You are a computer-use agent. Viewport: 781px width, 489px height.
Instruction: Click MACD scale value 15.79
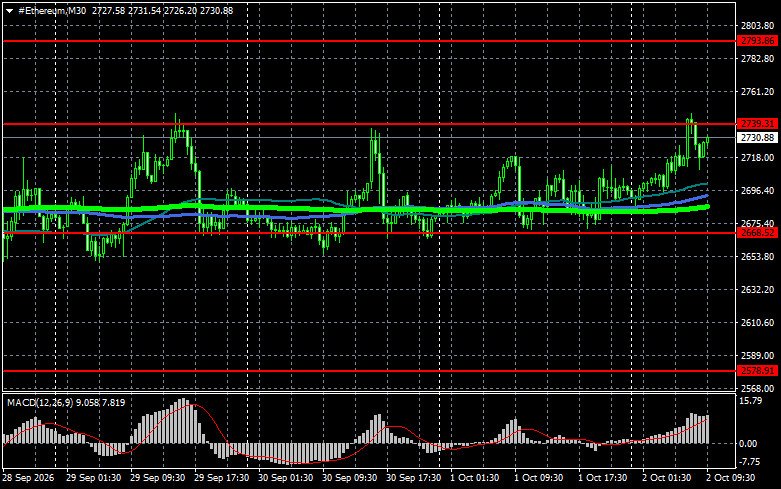point(751,400)
